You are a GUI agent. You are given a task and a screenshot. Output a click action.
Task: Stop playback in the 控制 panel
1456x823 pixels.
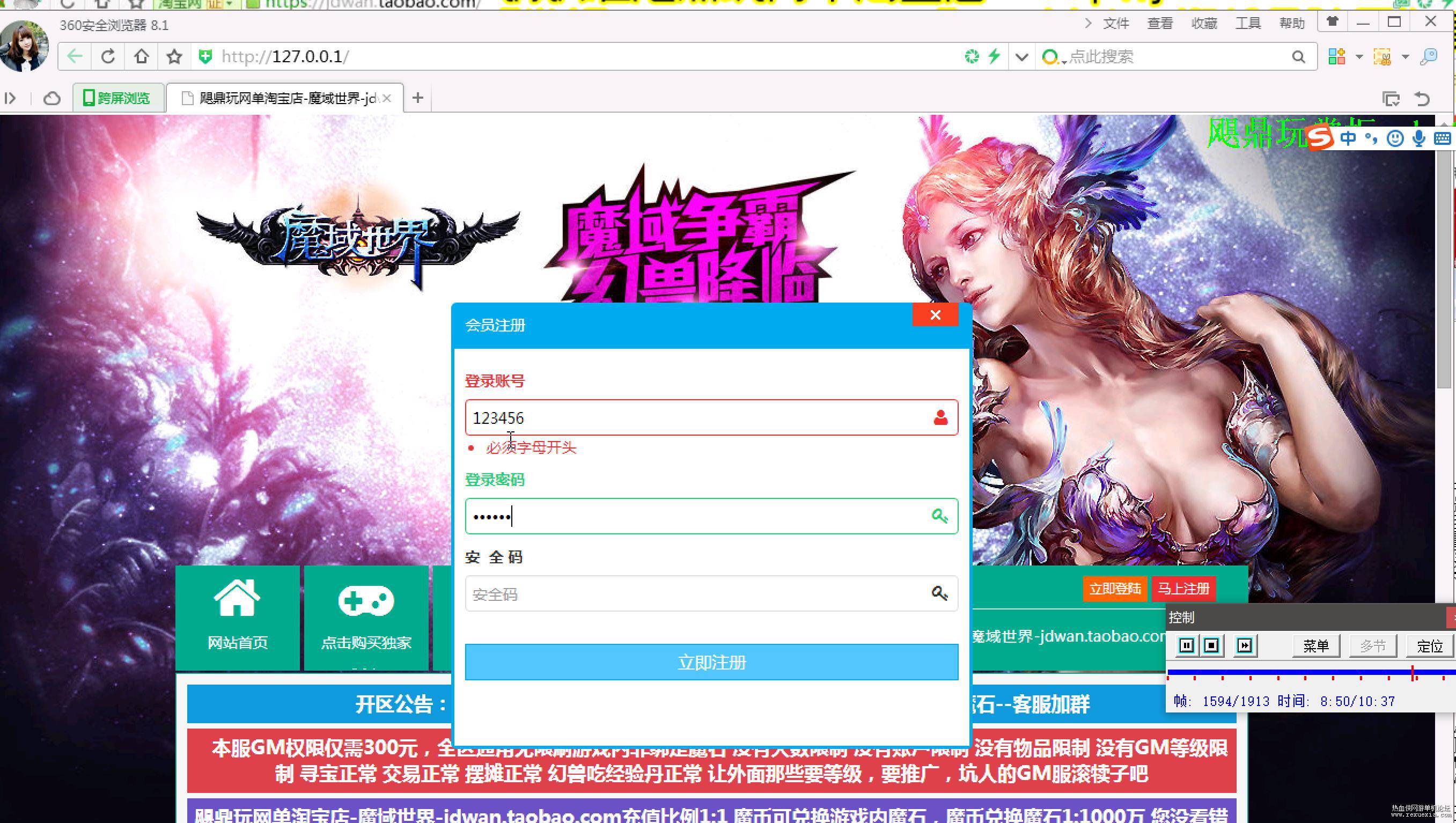(x=1211, y=645)
